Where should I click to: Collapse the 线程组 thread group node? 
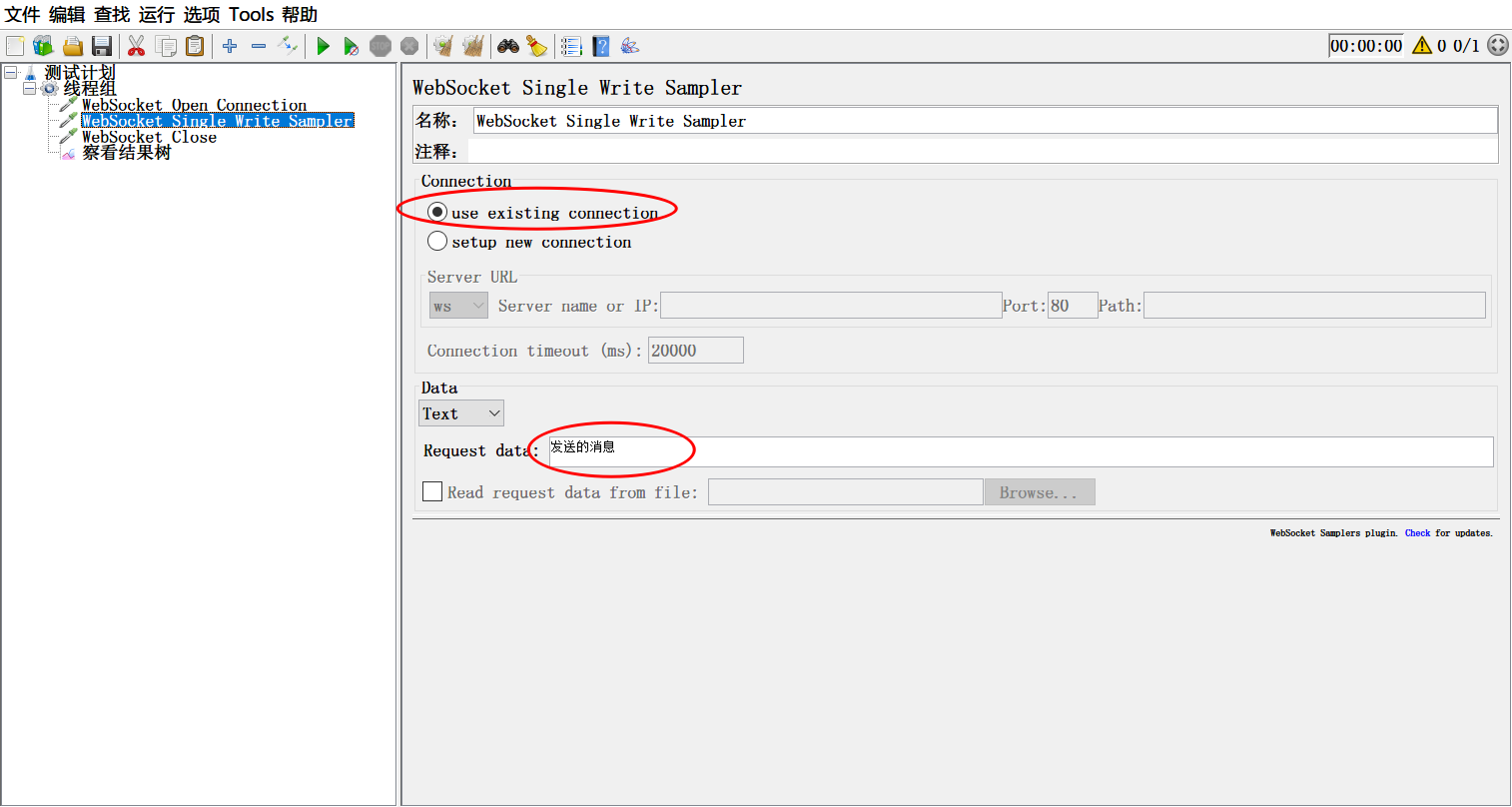[x=29, y=89]
